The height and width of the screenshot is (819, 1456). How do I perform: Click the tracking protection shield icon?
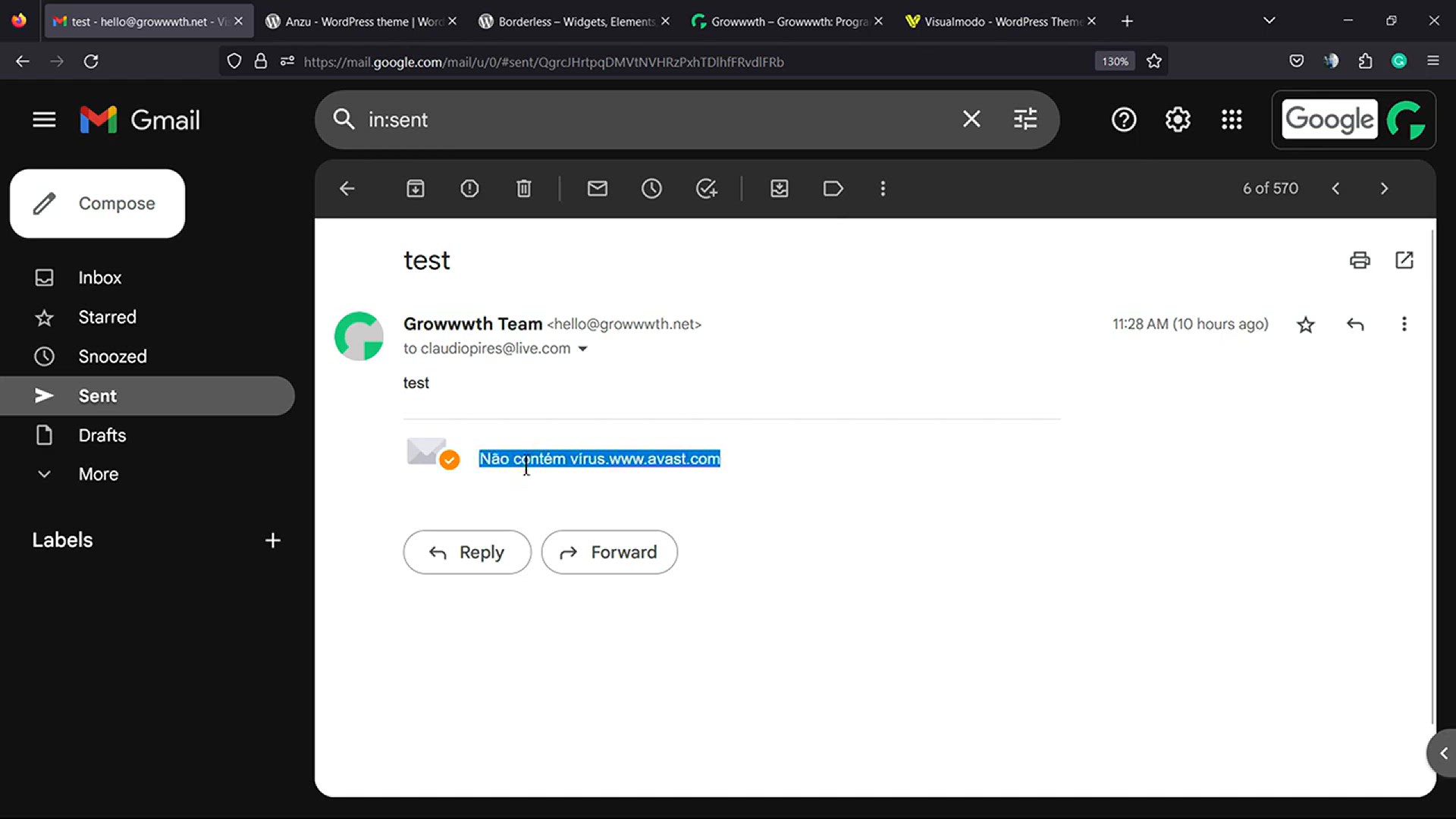pos(234,61)
